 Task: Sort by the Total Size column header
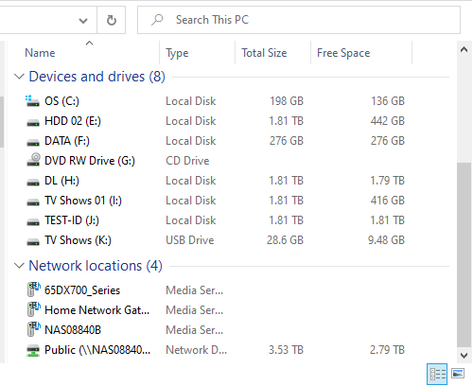point(264,53)
